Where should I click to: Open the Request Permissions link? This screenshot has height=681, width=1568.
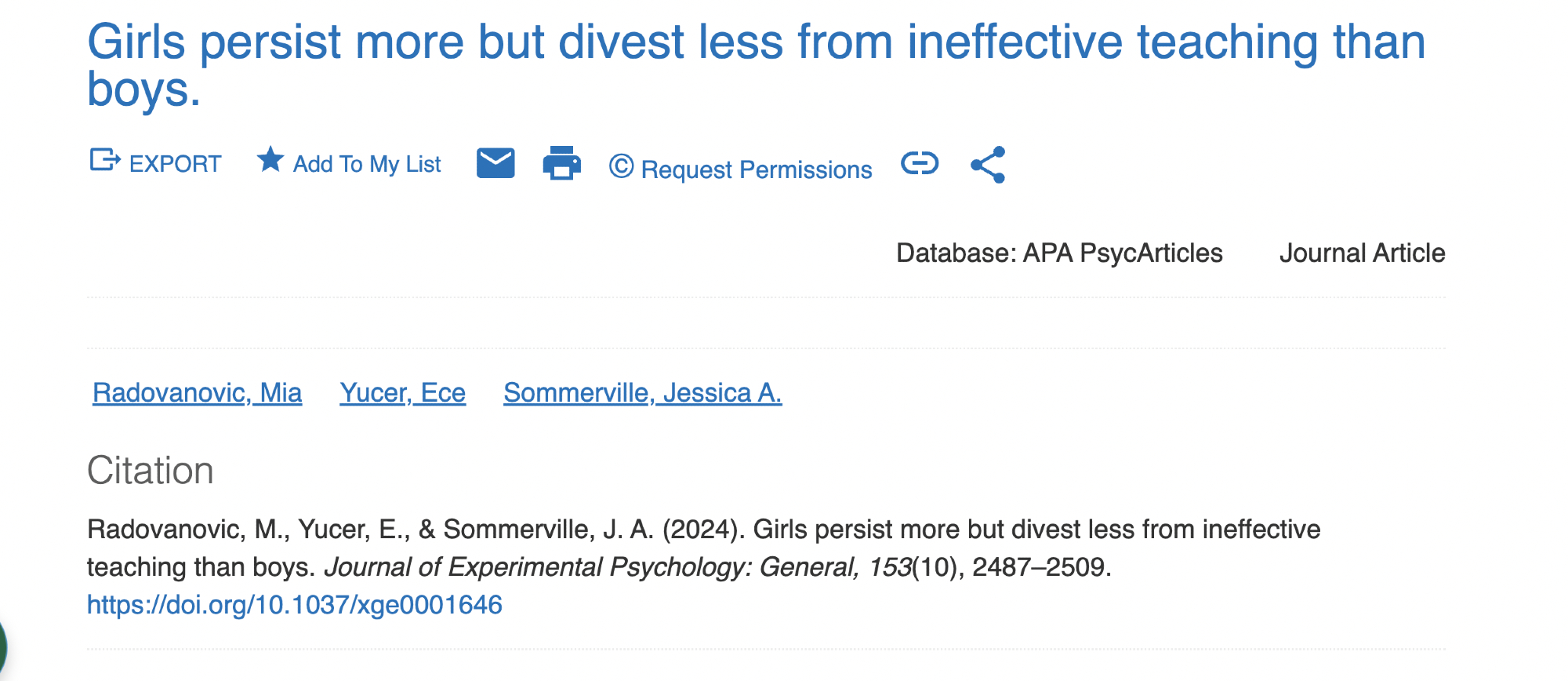pyautogui.click(x=756, y=169)
